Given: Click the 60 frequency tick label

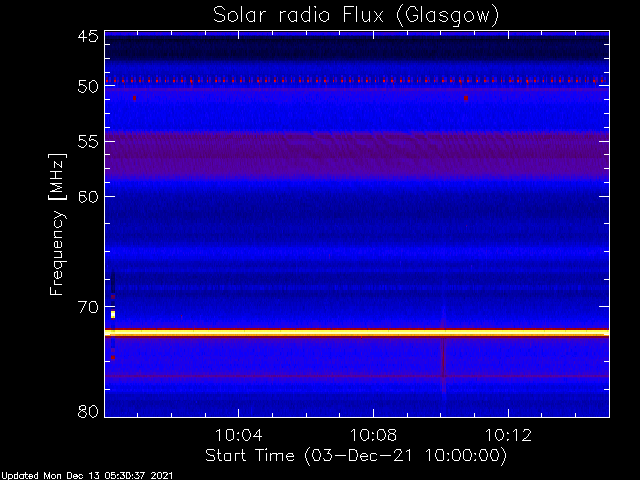Looking at the screenshot, I should click(88, 197).
